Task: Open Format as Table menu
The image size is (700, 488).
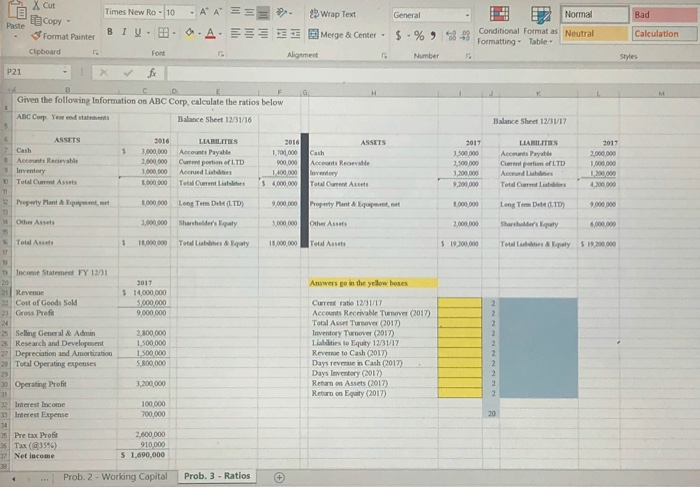Action: pyautogui.click(x=540, y=25)
